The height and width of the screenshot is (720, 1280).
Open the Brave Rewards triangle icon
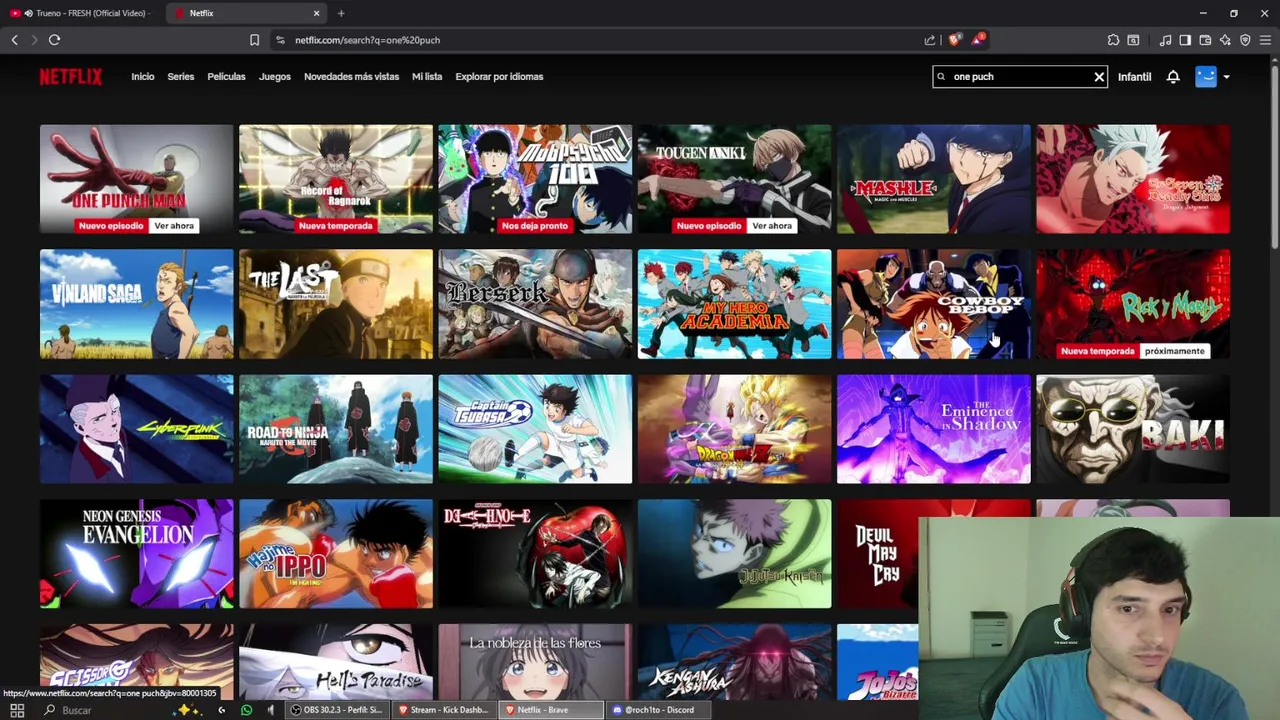tap(978, 40)
